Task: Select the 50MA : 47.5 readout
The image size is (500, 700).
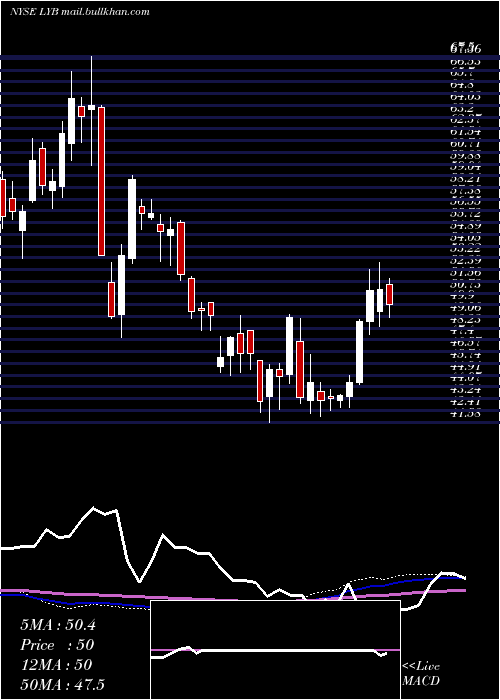Action: (x=62, y=684)
